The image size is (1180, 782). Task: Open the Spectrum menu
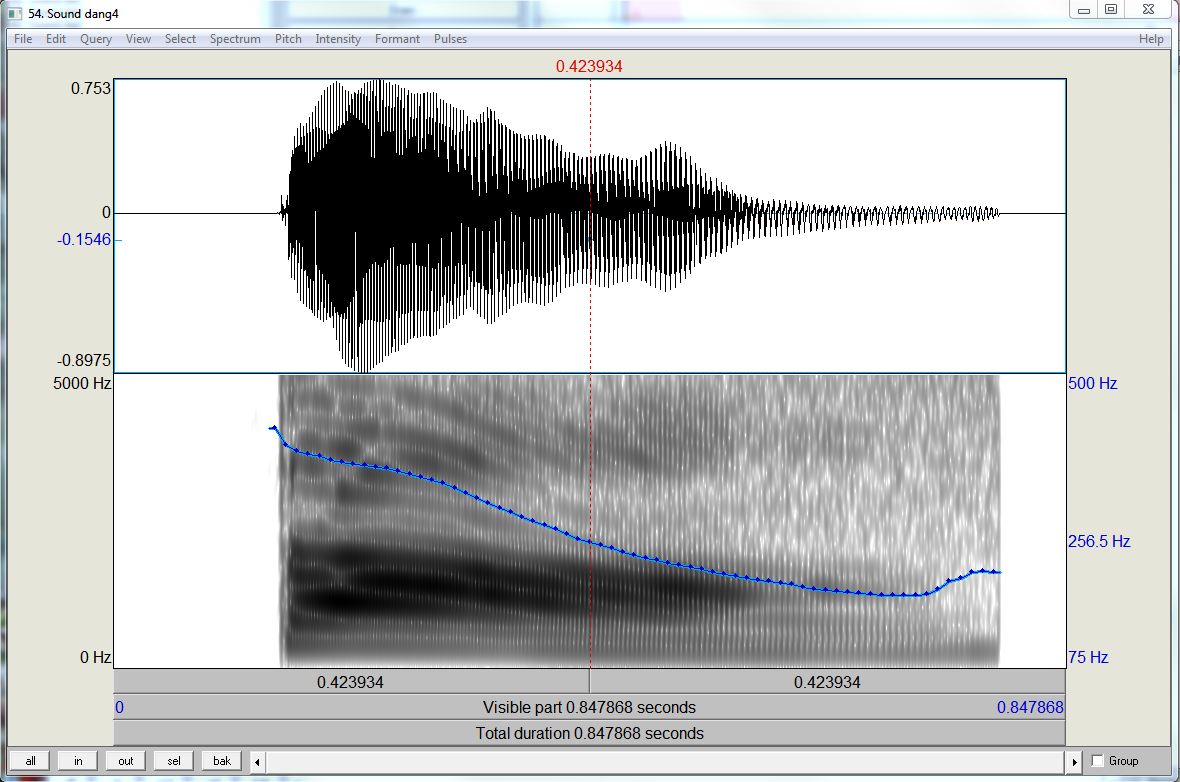tap(235, 39)
